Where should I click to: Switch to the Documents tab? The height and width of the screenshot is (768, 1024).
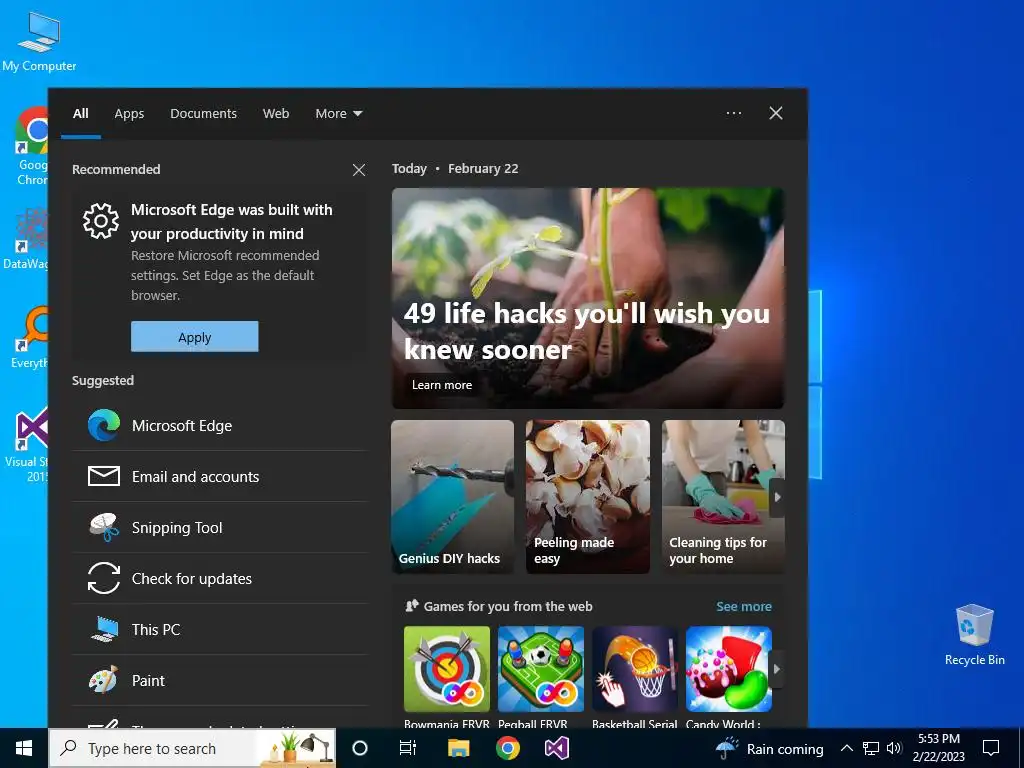[x=203, y=114]
